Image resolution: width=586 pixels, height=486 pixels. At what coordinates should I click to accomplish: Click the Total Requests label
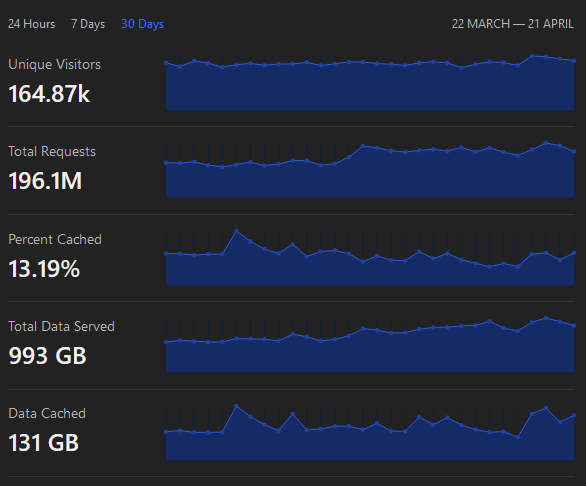(x=52, y=151)
